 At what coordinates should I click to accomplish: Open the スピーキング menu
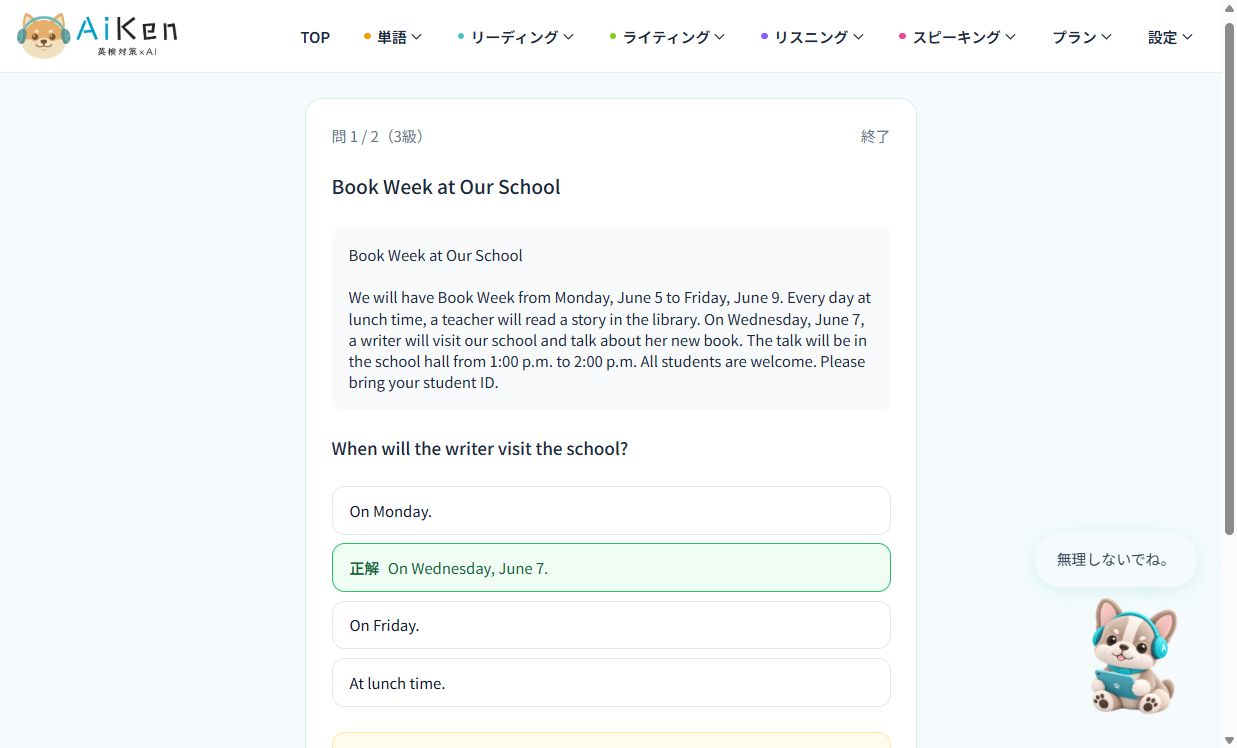pos(957,37)
